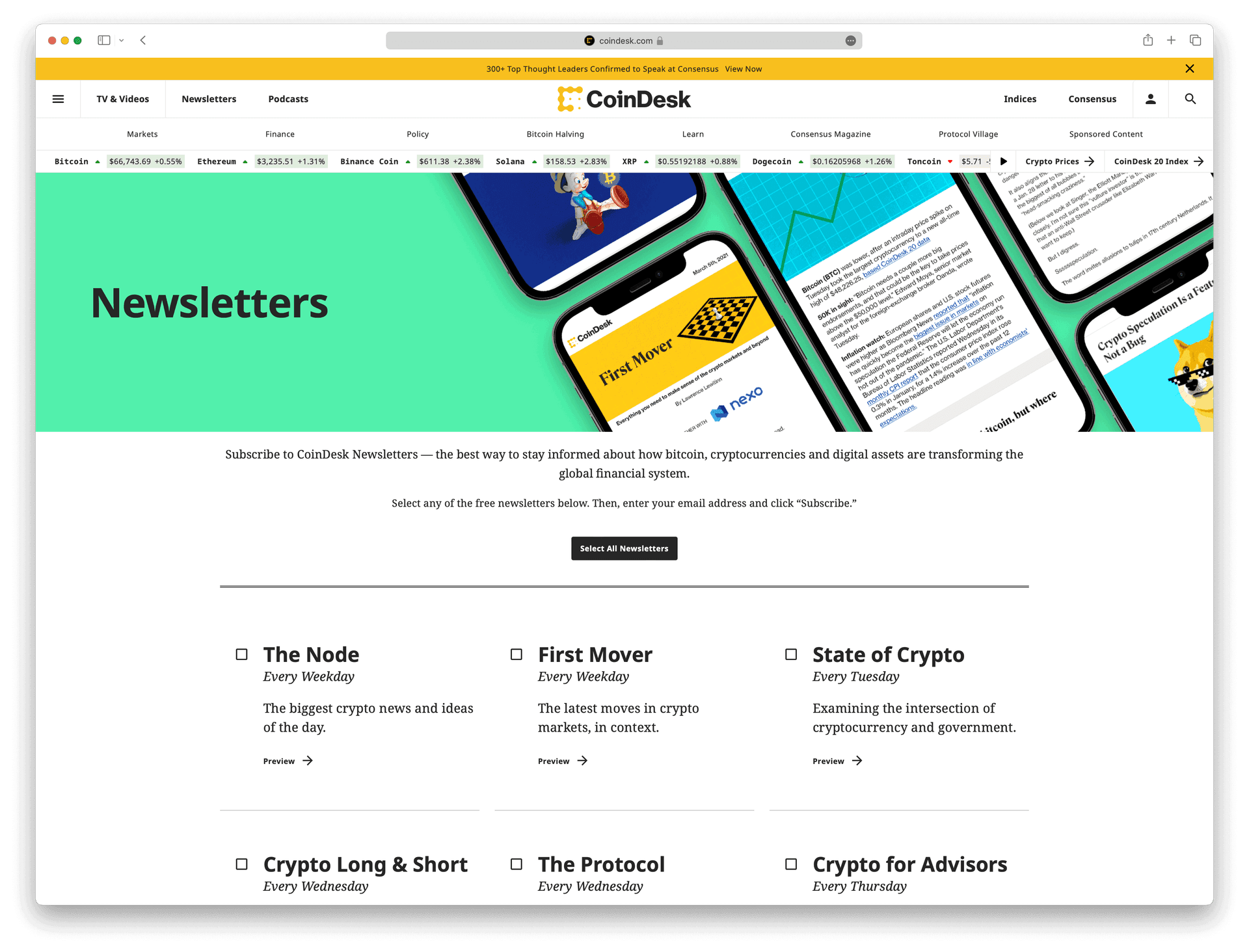Viewport: 1249px width, 952px height.
Task: Click Select All Newsletters button
Action: point(623,547)
